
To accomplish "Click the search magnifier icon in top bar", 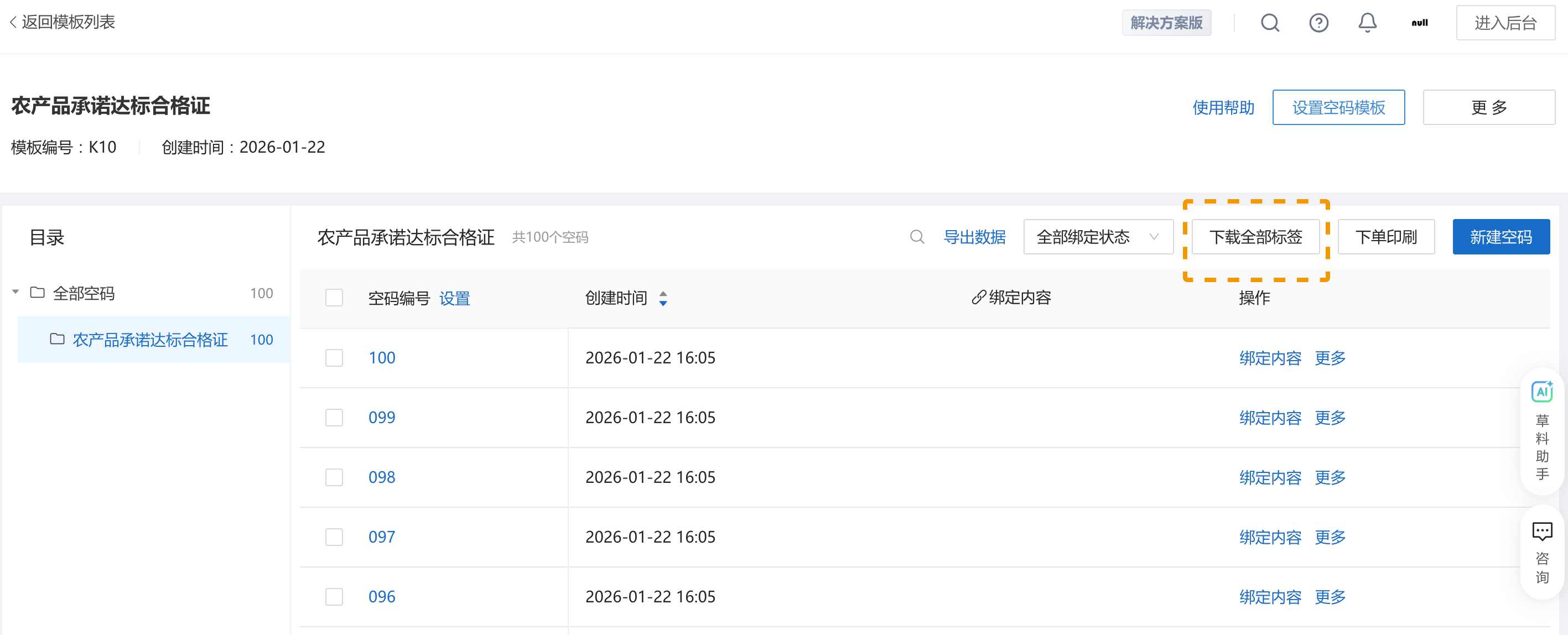I will [x=1270, y=23].
